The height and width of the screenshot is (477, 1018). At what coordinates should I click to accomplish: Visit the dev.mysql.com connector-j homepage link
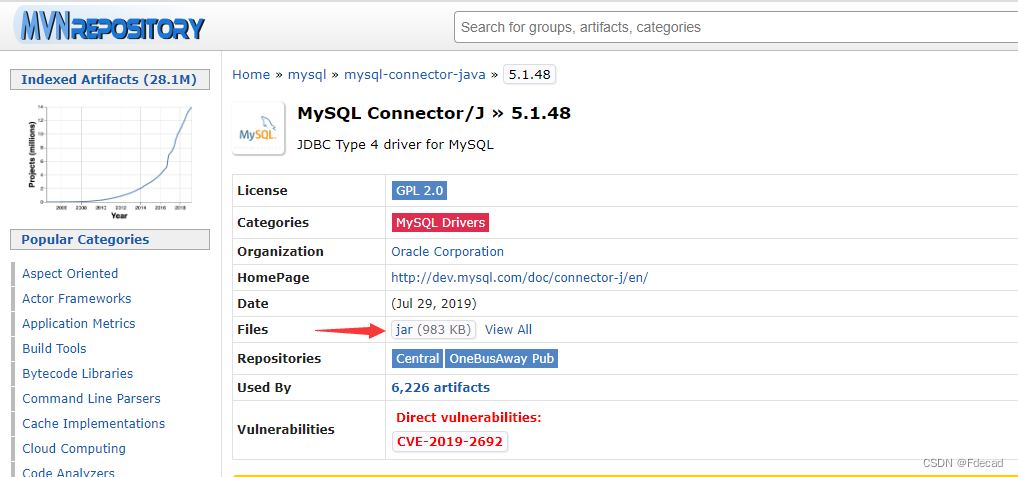[519, 278]
